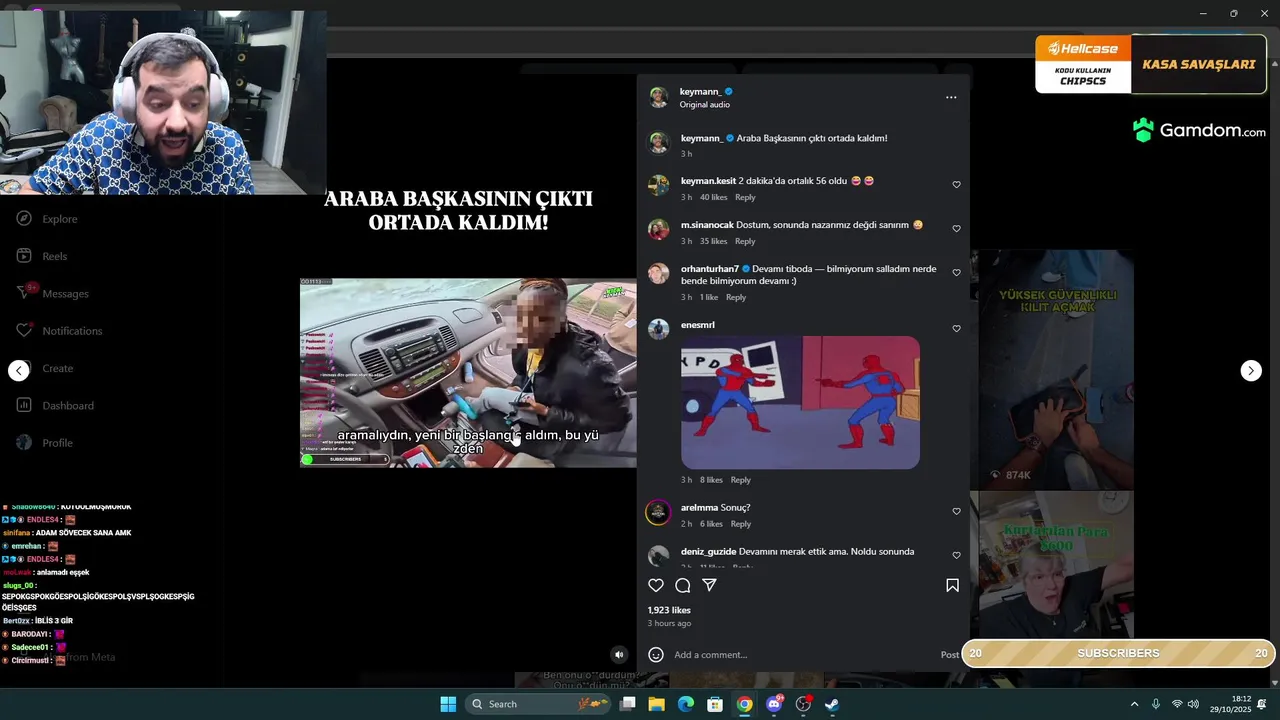The width and height of the screenshot is (1280, 720).
Task: Reply to m.sinanocak's comment
Action: click(745, 241)
